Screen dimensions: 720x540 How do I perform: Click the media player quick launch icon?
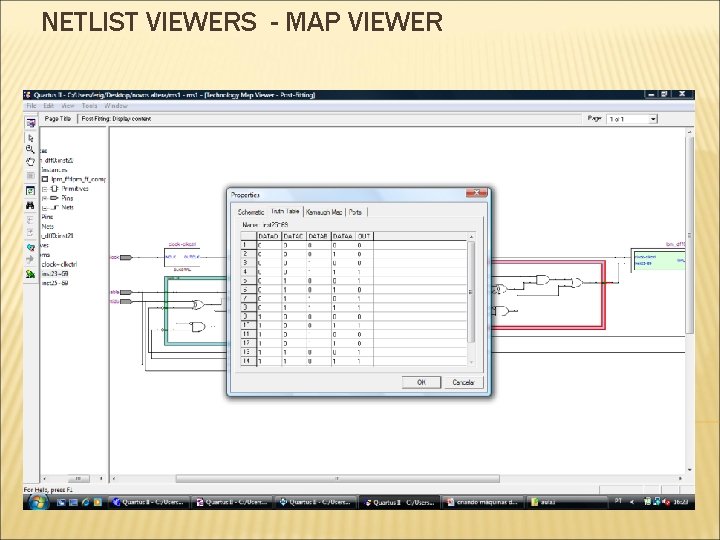point(97,502)
